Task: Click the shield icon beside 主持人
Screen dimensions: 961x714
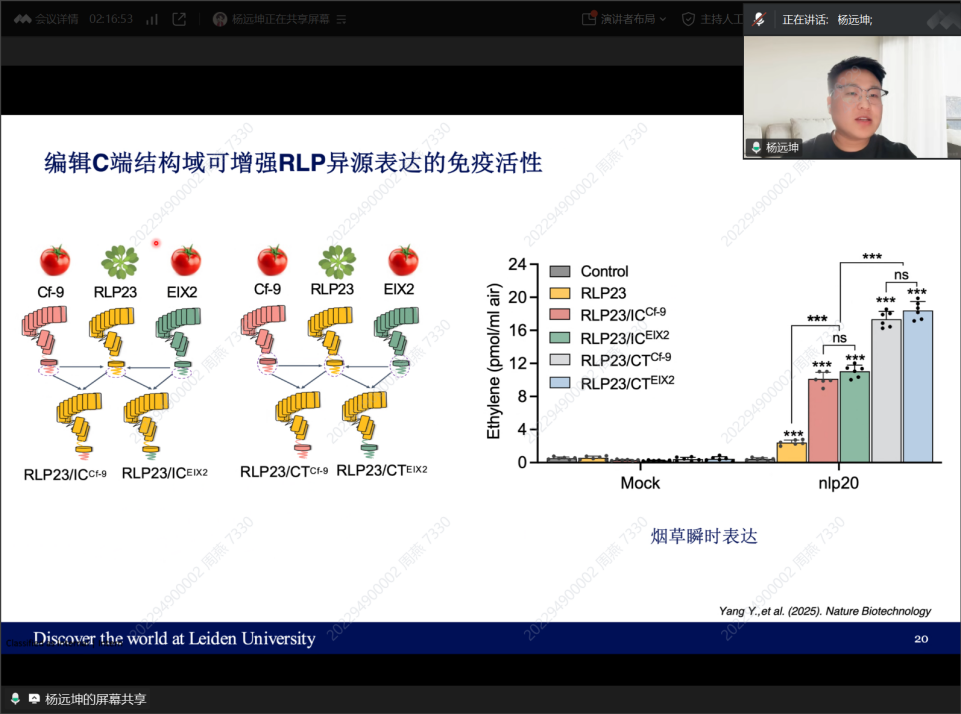Action: pos(688,19)
